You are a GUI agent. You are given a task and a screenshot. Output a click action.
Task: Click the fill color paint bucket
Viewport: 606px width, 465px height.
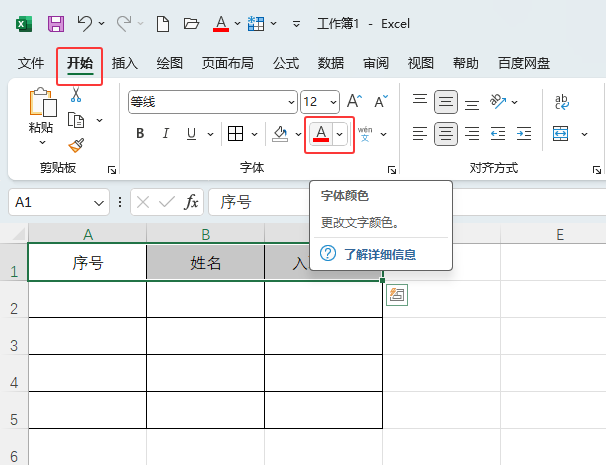click(x=280, y=134)
